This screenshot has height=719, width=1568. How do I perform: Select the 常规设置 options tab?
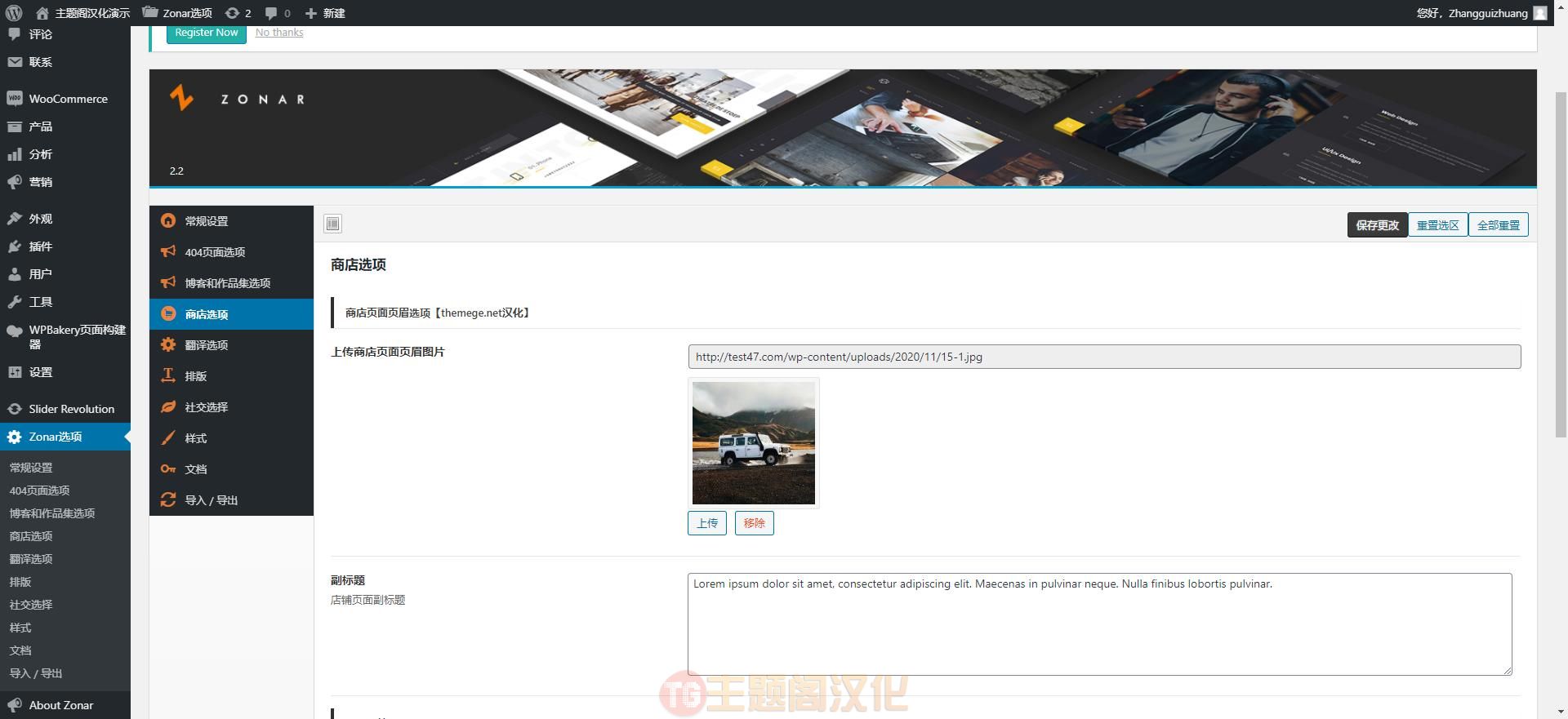[231, 221]
